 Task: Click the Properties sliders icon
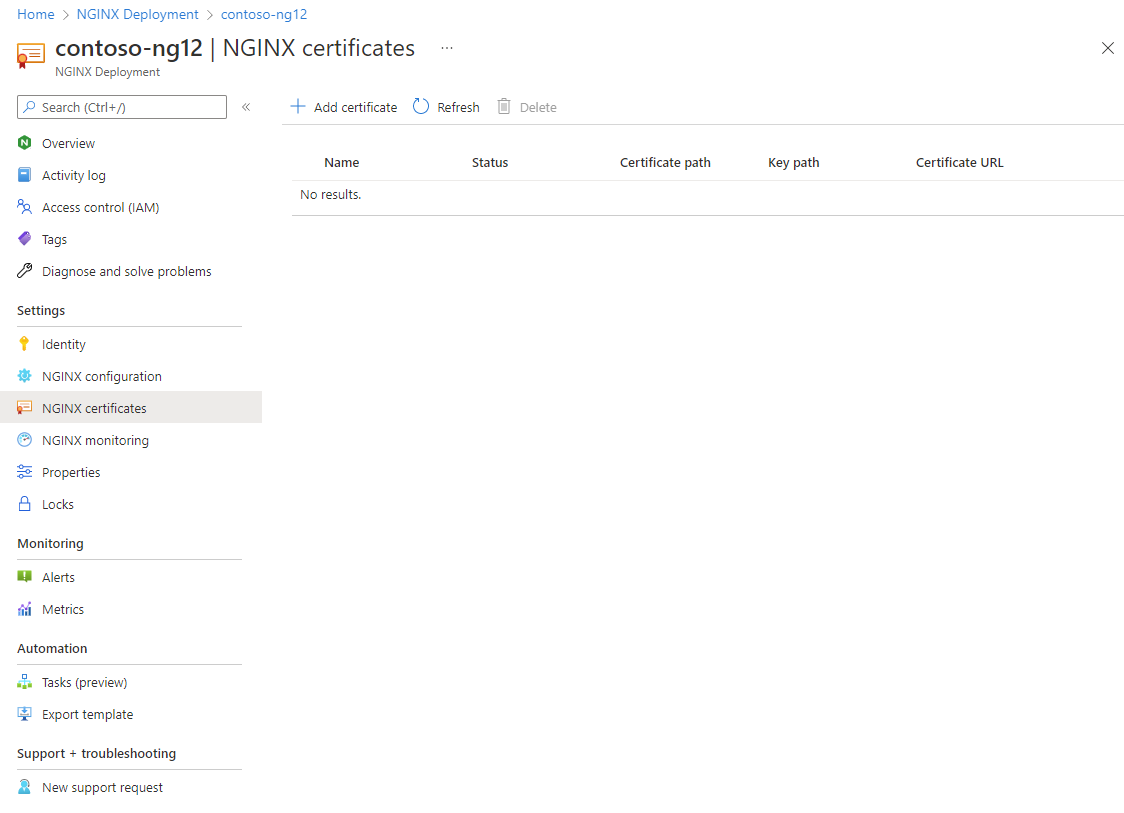point(24,472)
